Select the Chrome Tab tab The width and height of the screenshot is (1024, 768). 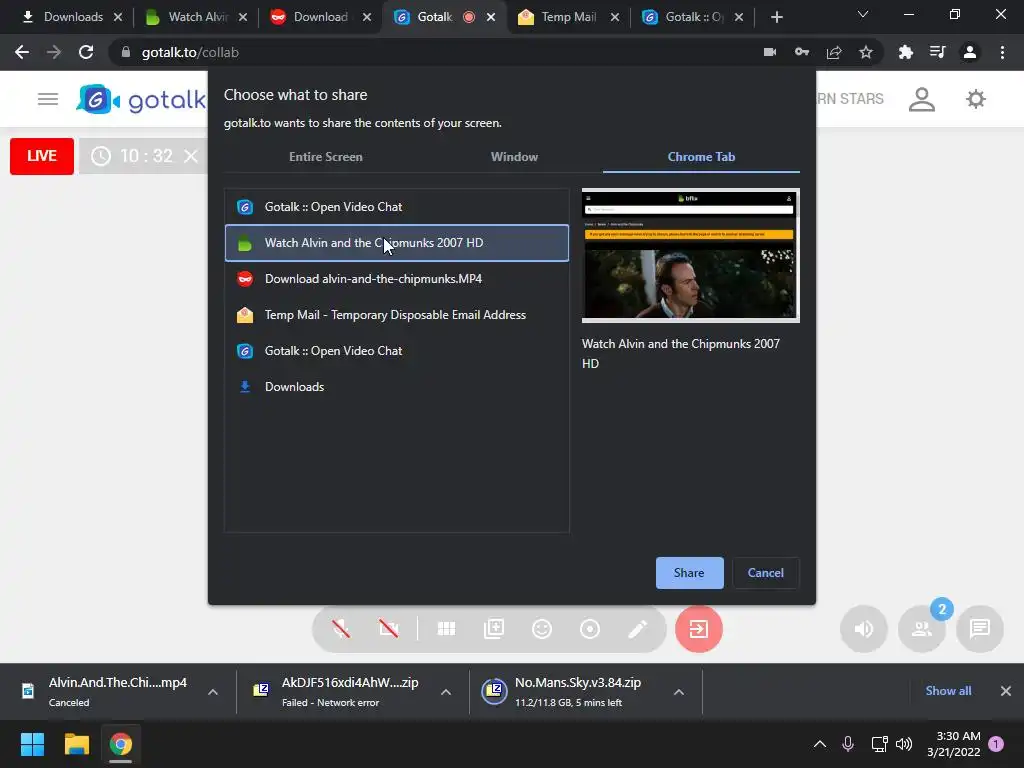pyautogui.click(x=701, y=157)
